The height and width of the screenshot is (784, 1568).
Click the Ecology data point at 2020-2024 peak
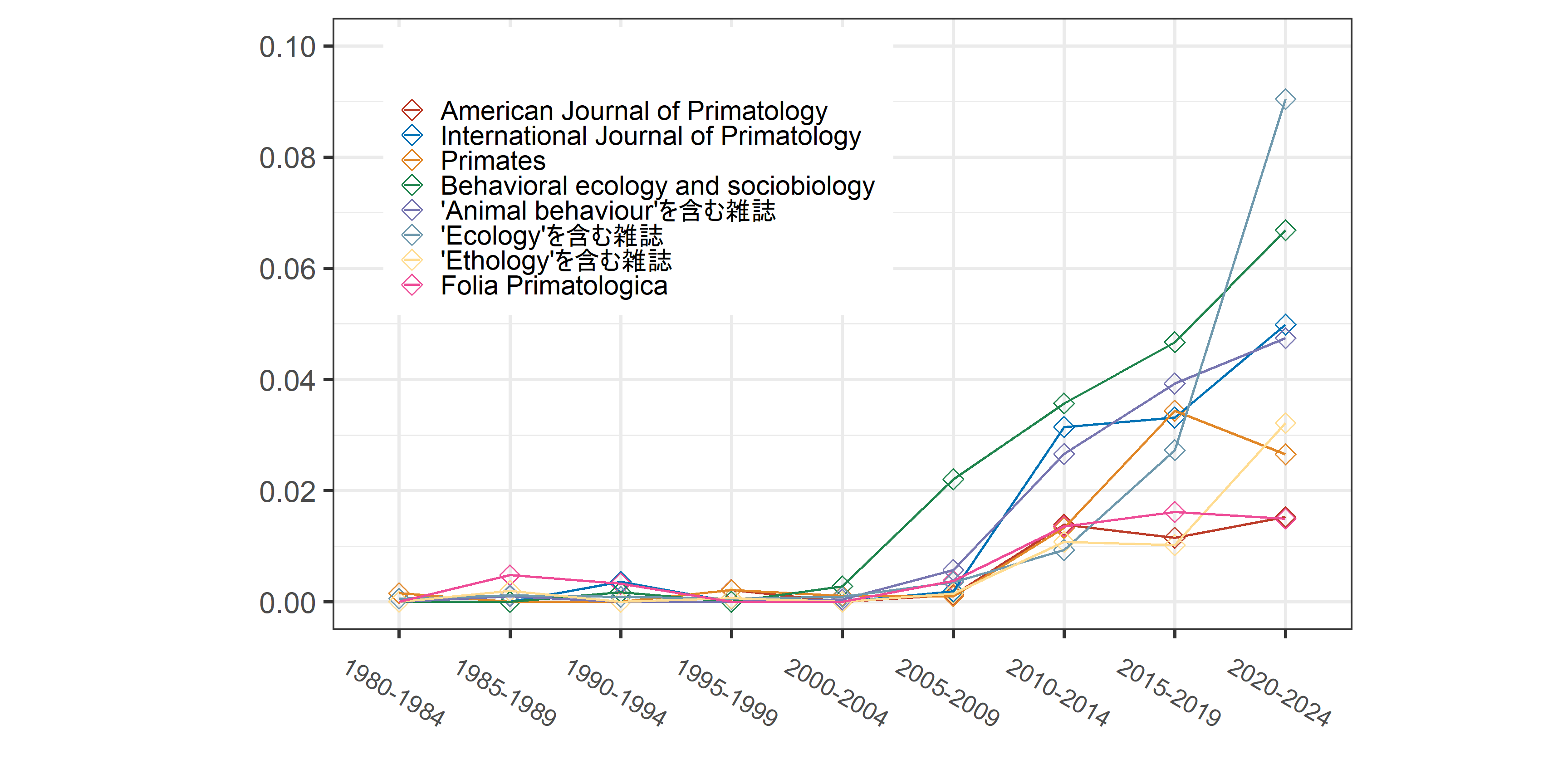(x=1285, y=99)
